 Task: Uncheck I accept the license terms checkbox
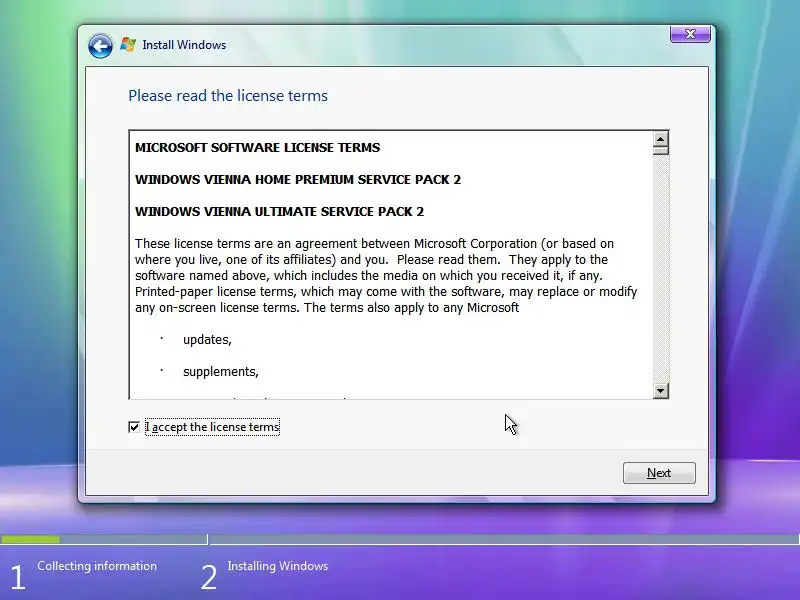pos(134,427)
